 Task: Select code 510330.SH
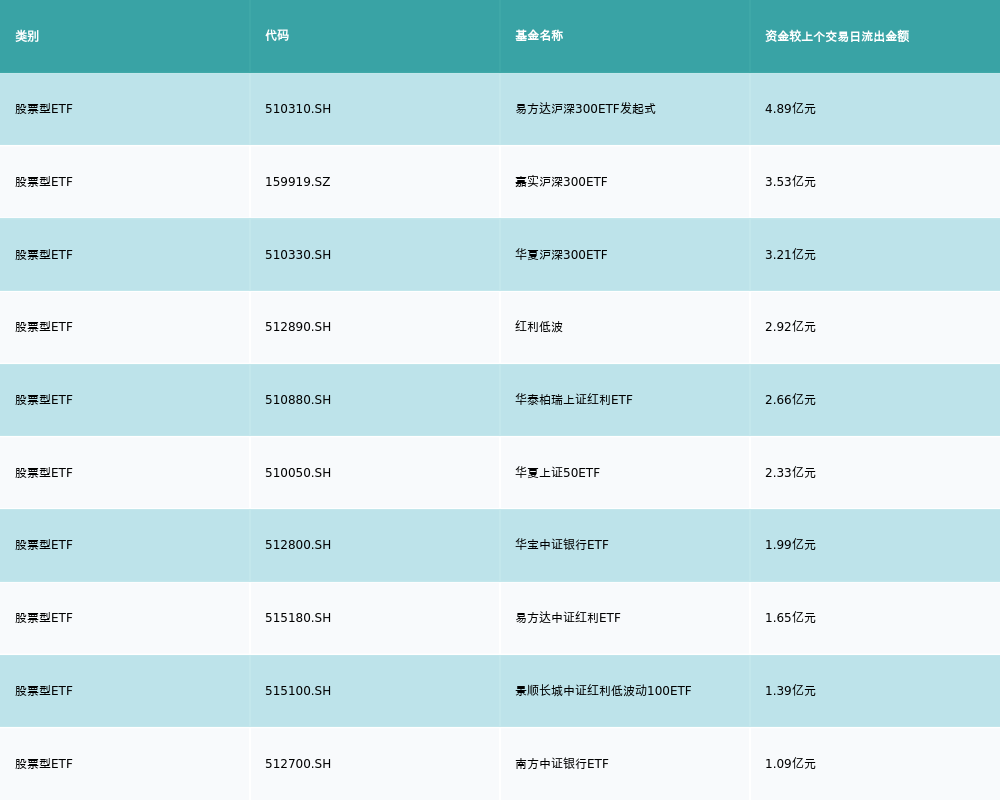[298, 255]
